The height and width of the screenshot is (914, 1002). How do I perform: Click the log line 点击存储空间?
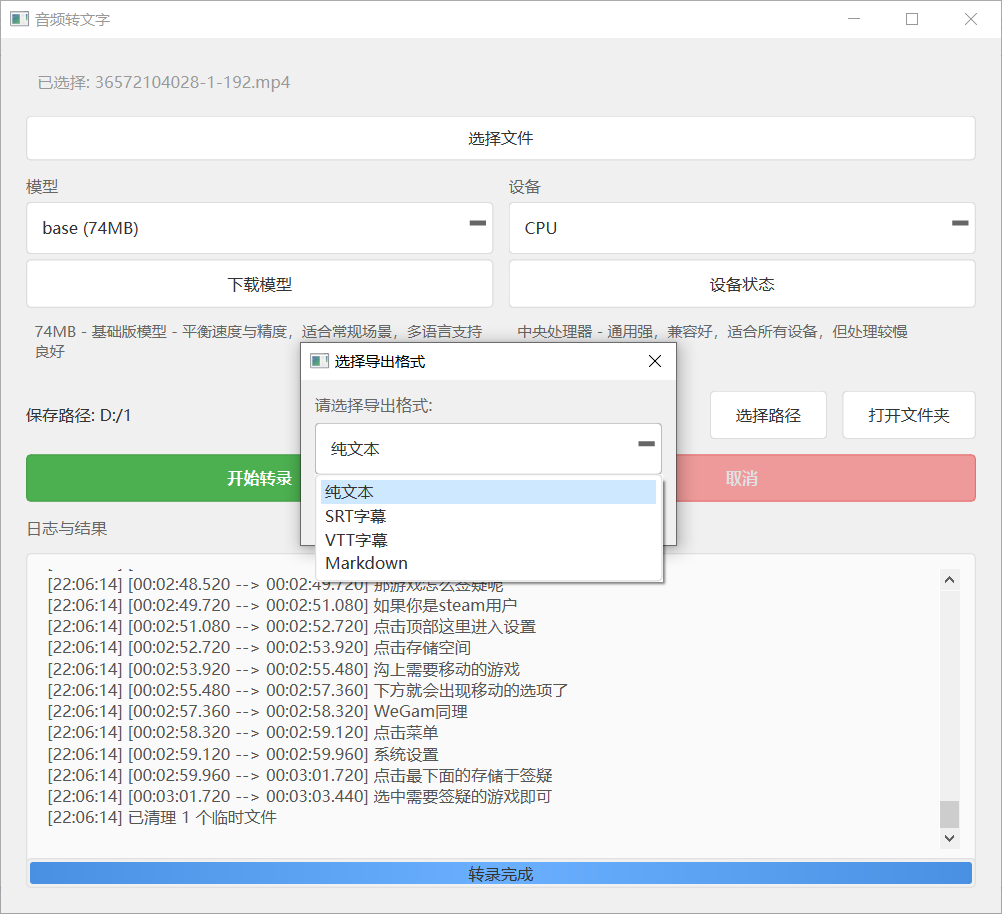point(259,647)
